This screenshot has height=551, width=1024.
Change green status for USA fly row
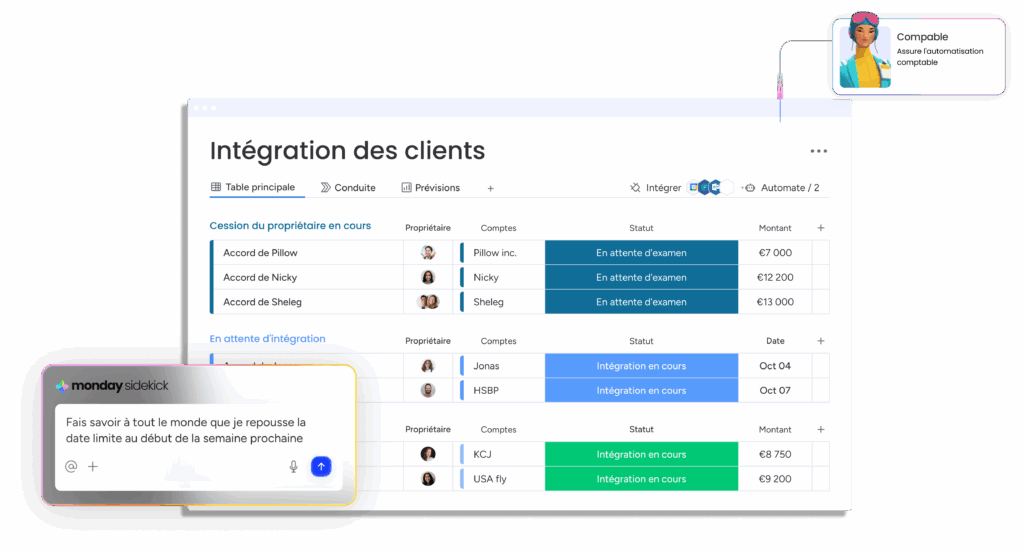coord(641,479)
